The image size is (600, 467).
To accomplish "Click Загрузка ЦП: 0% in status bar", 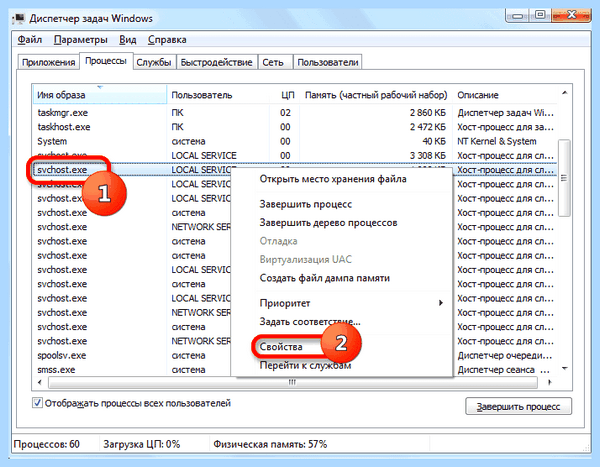I will 142,444.
